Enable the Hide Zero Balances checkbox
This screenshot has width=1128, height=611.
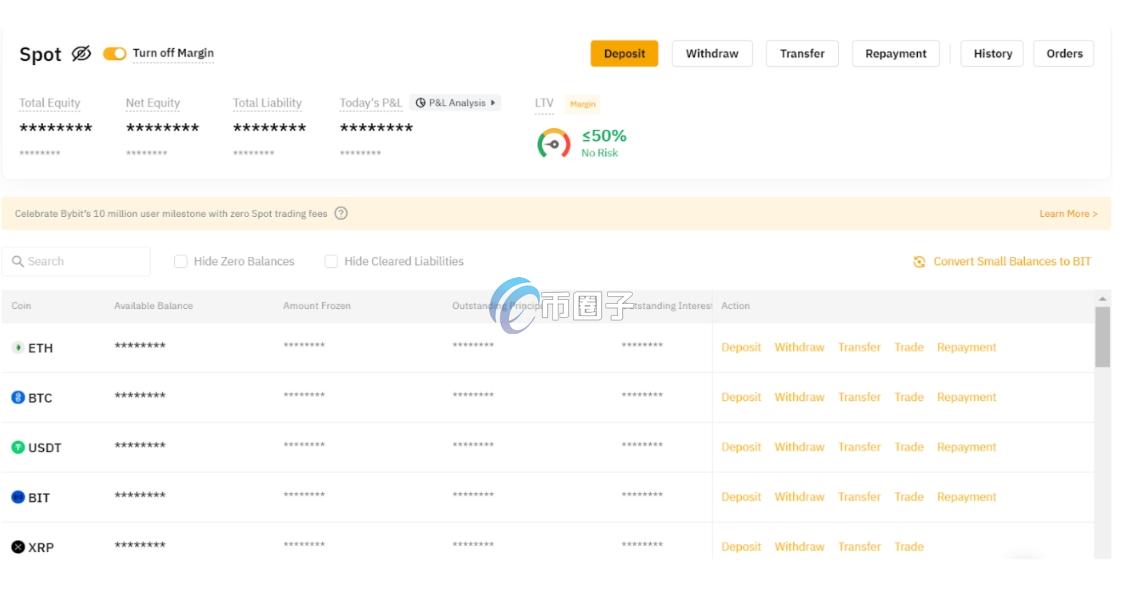point(181,262)
